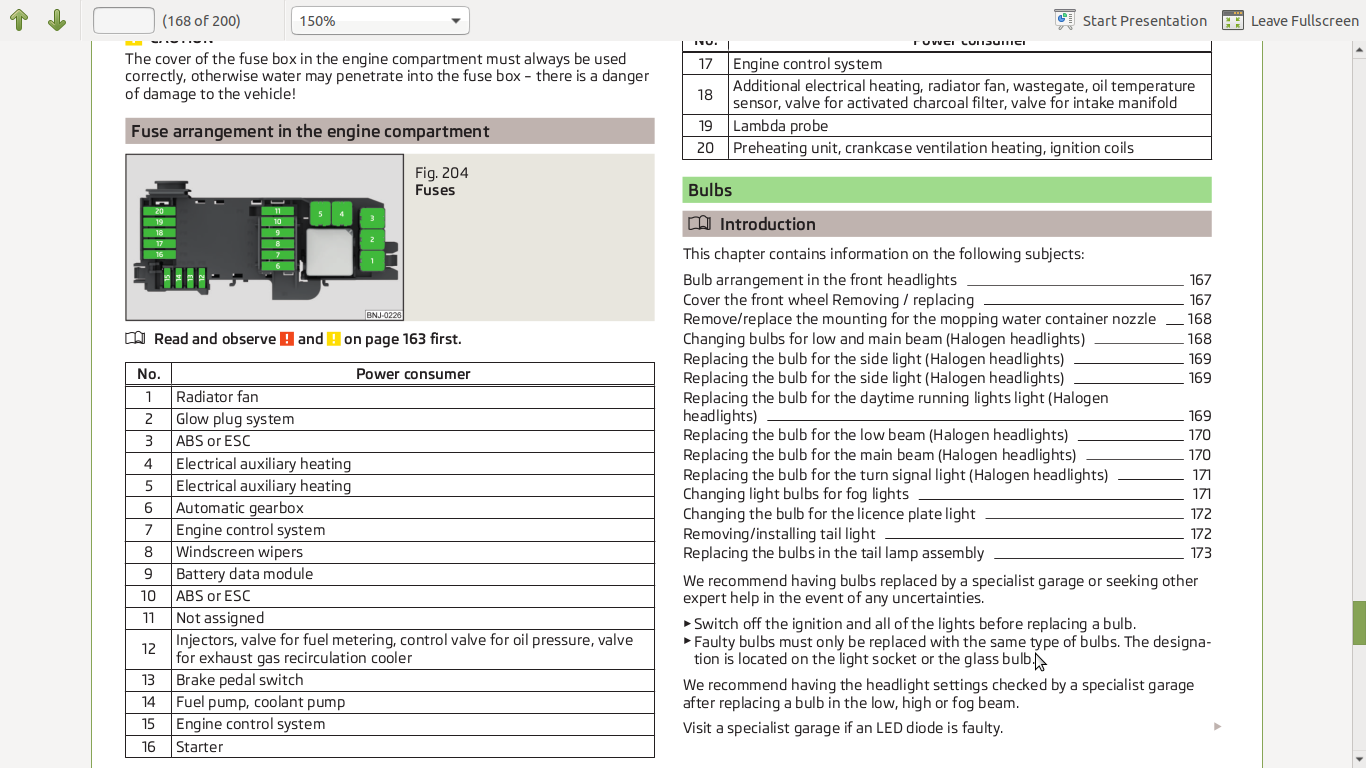
Task: Click the yellow caution icon before 'on page 163'
Action: [334, 339]
